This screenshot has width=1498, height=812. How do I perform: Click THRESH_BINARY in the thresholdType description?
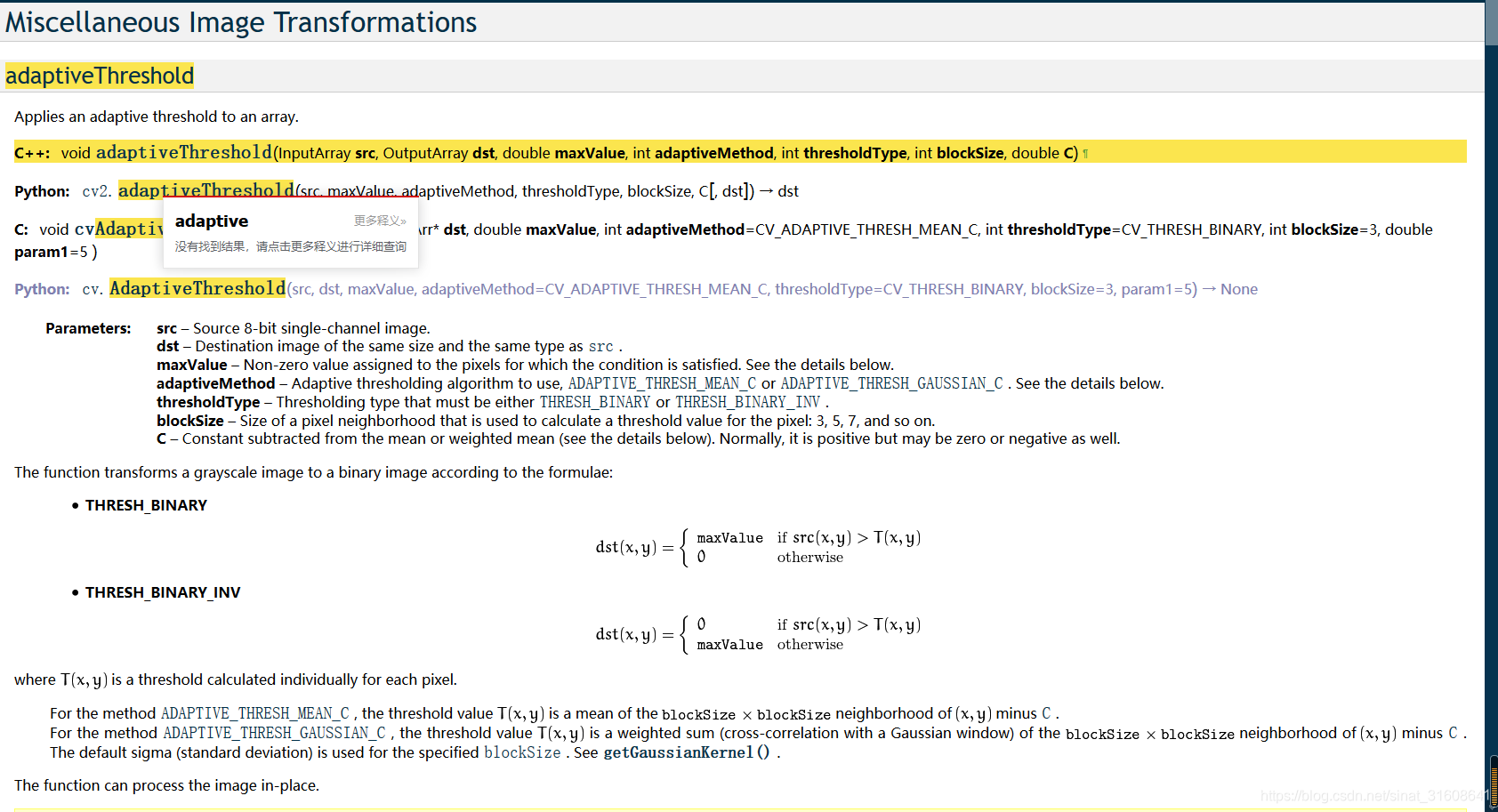(595, 402)
